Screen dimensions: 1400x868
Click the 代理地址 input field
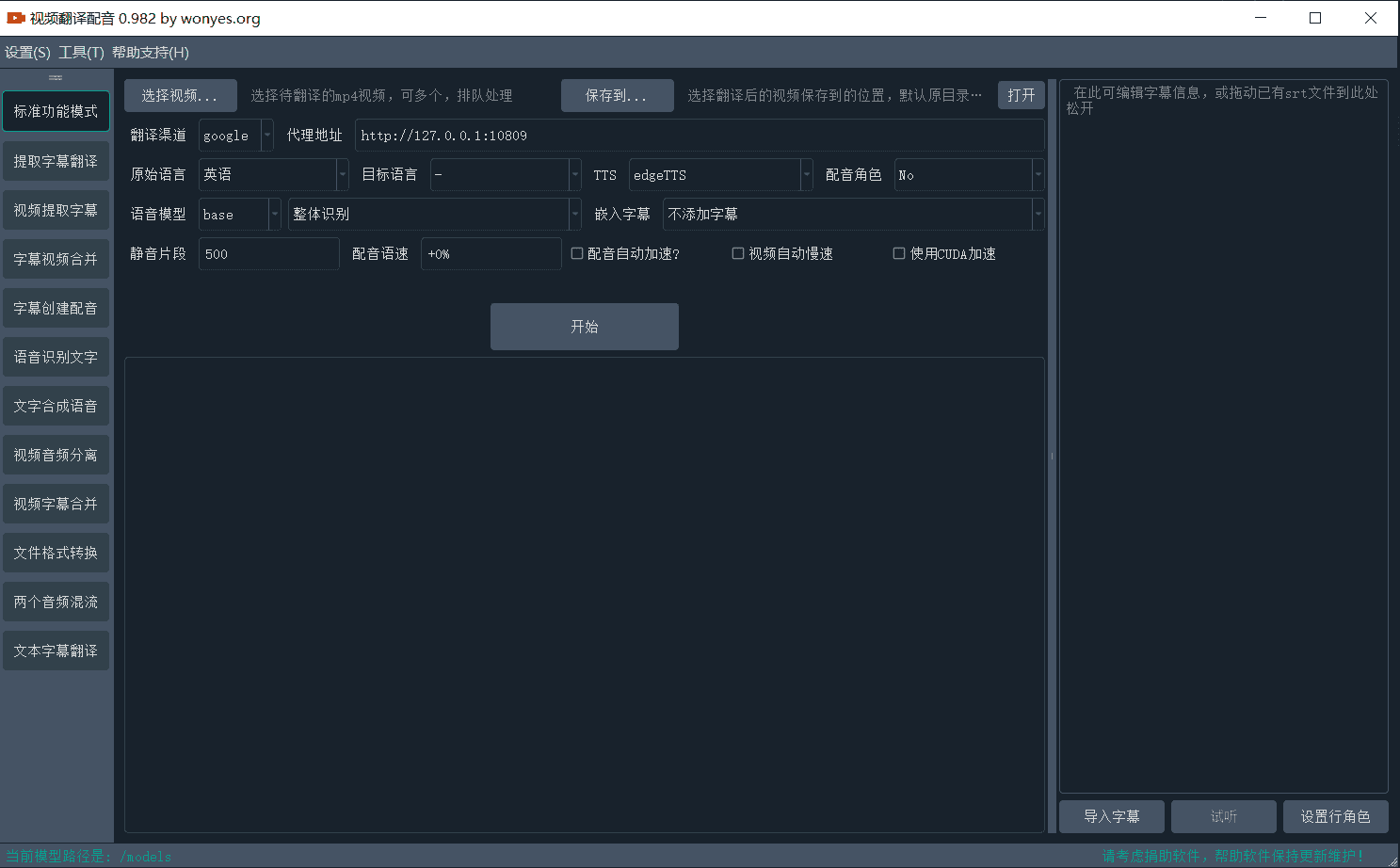(699, 136)
